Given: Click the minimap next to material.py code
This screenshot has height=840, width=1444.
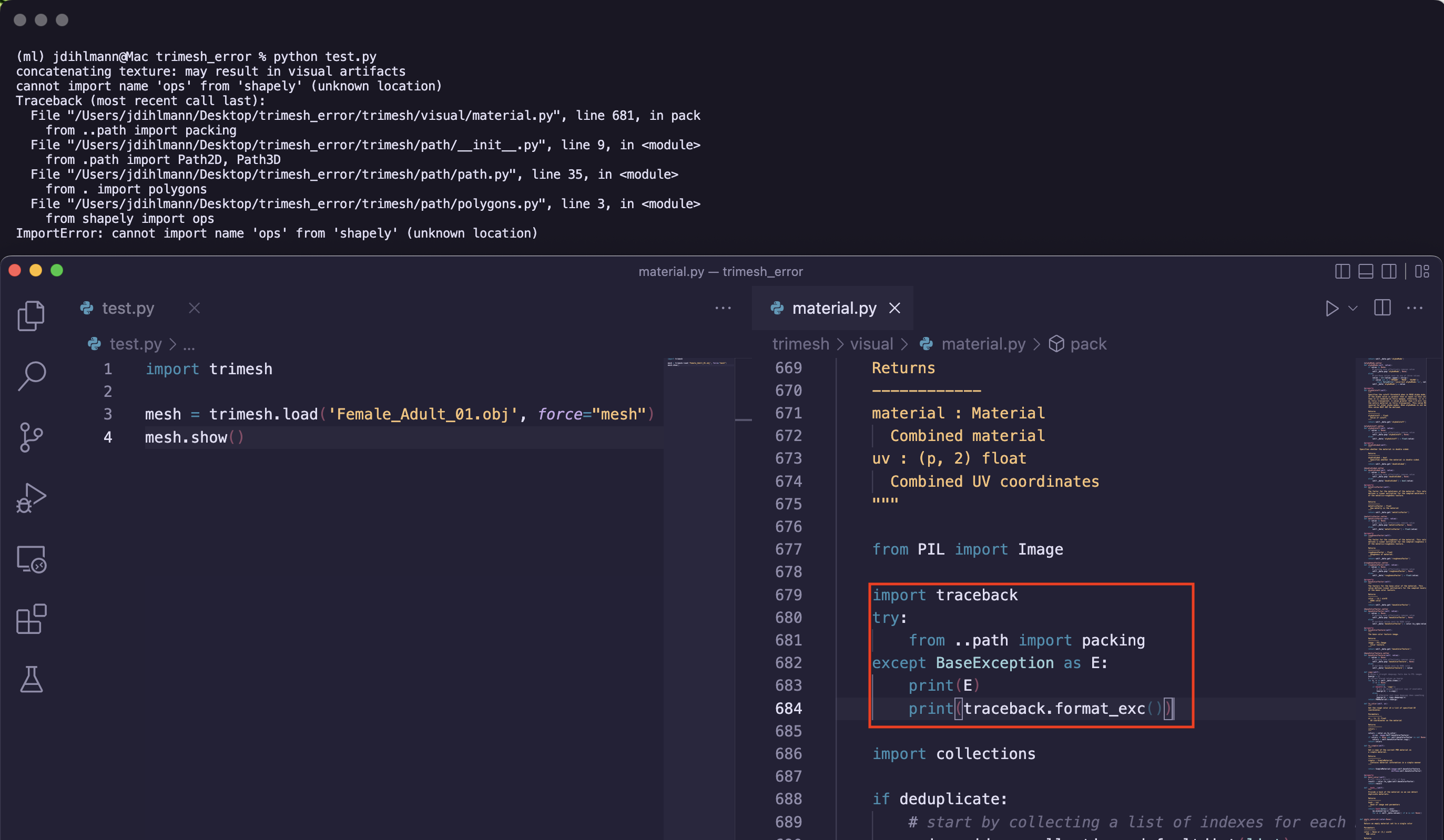Looking at the screenshot, I should tap(1395, 573).
